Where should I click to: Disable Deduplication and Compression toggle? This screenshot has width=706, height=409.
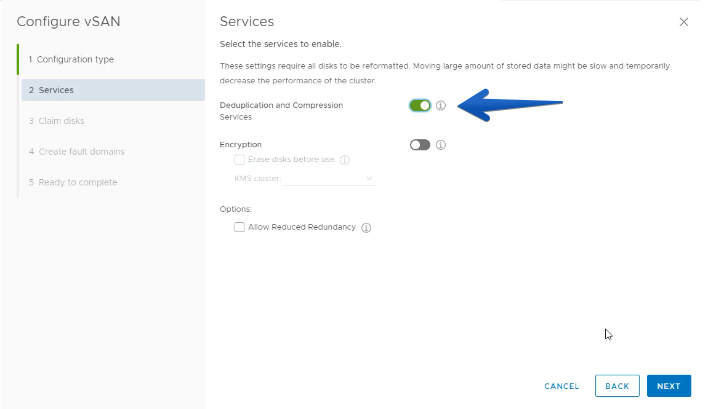click(420, 105)
